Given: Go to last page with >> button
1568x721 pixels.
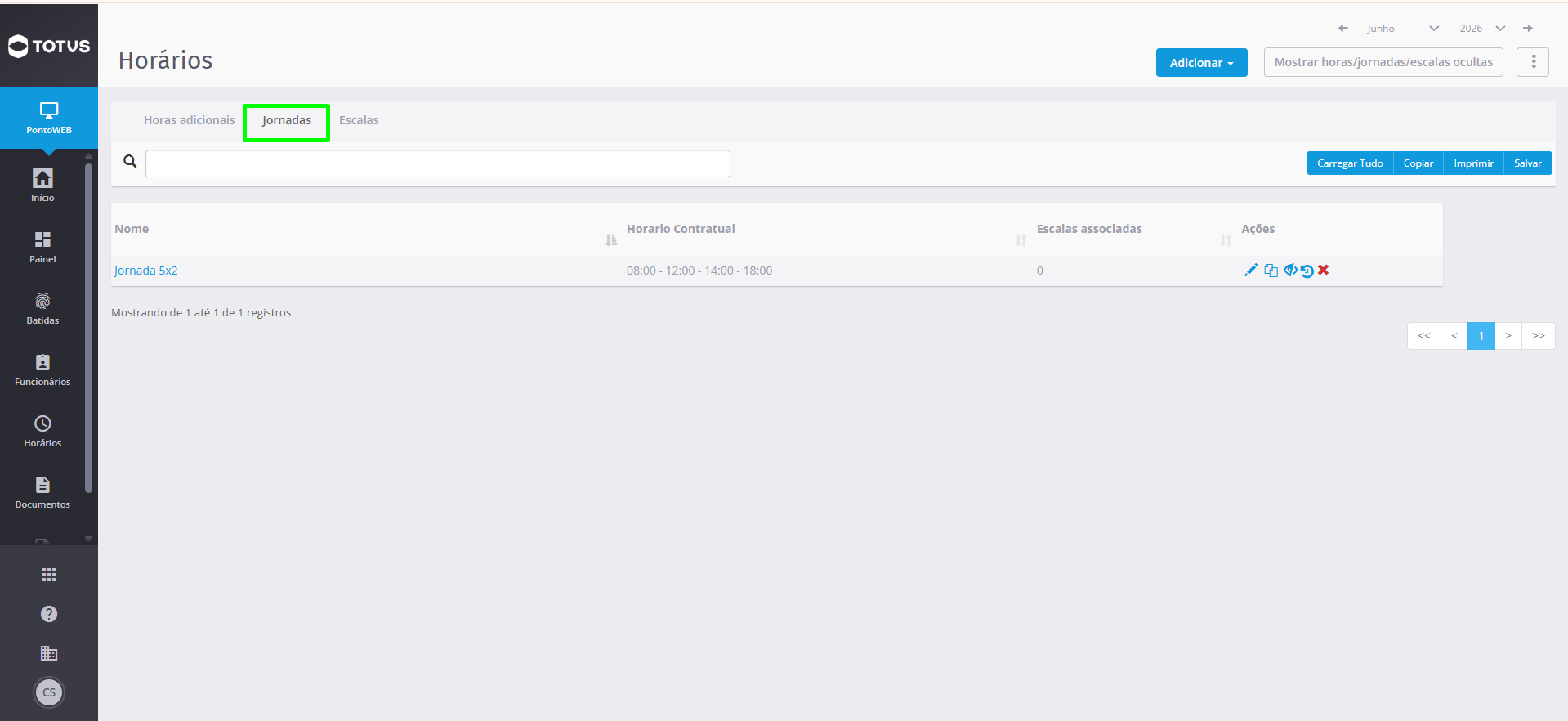Looking at the screenshot, I should coord(1539,336).
